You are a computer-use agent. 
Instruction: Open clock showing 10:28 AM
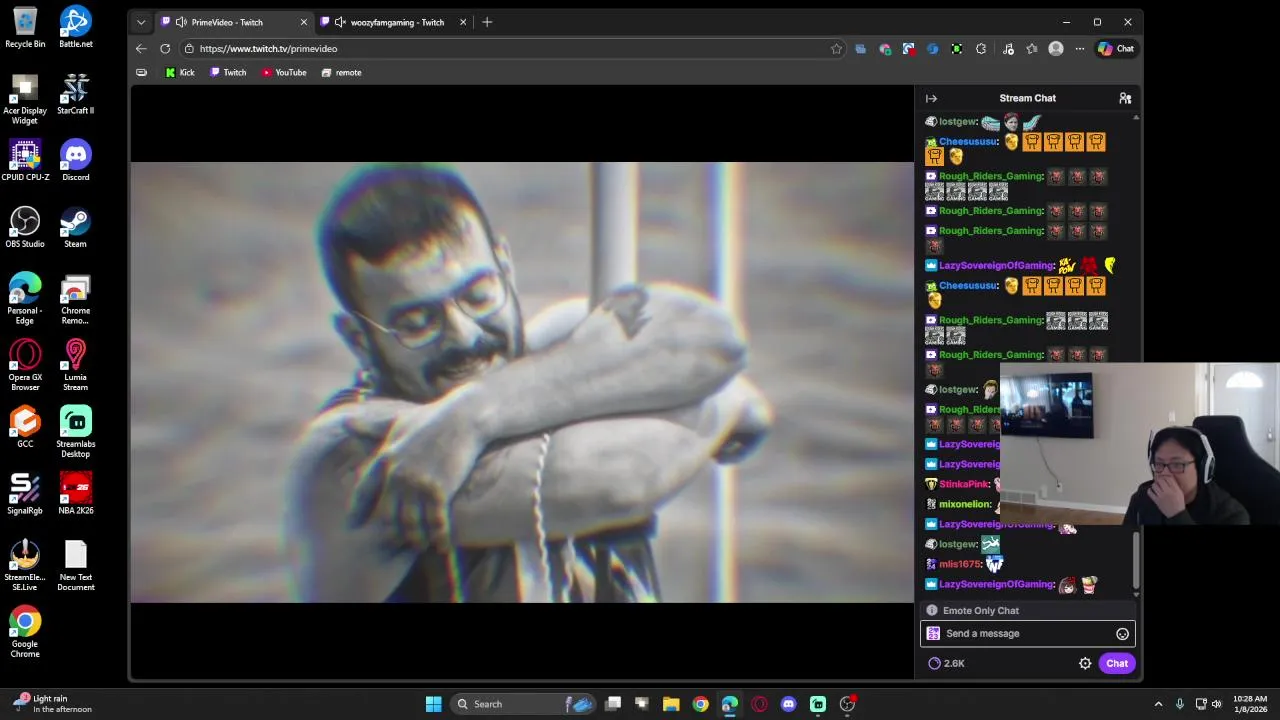[x=1249, y=704]
